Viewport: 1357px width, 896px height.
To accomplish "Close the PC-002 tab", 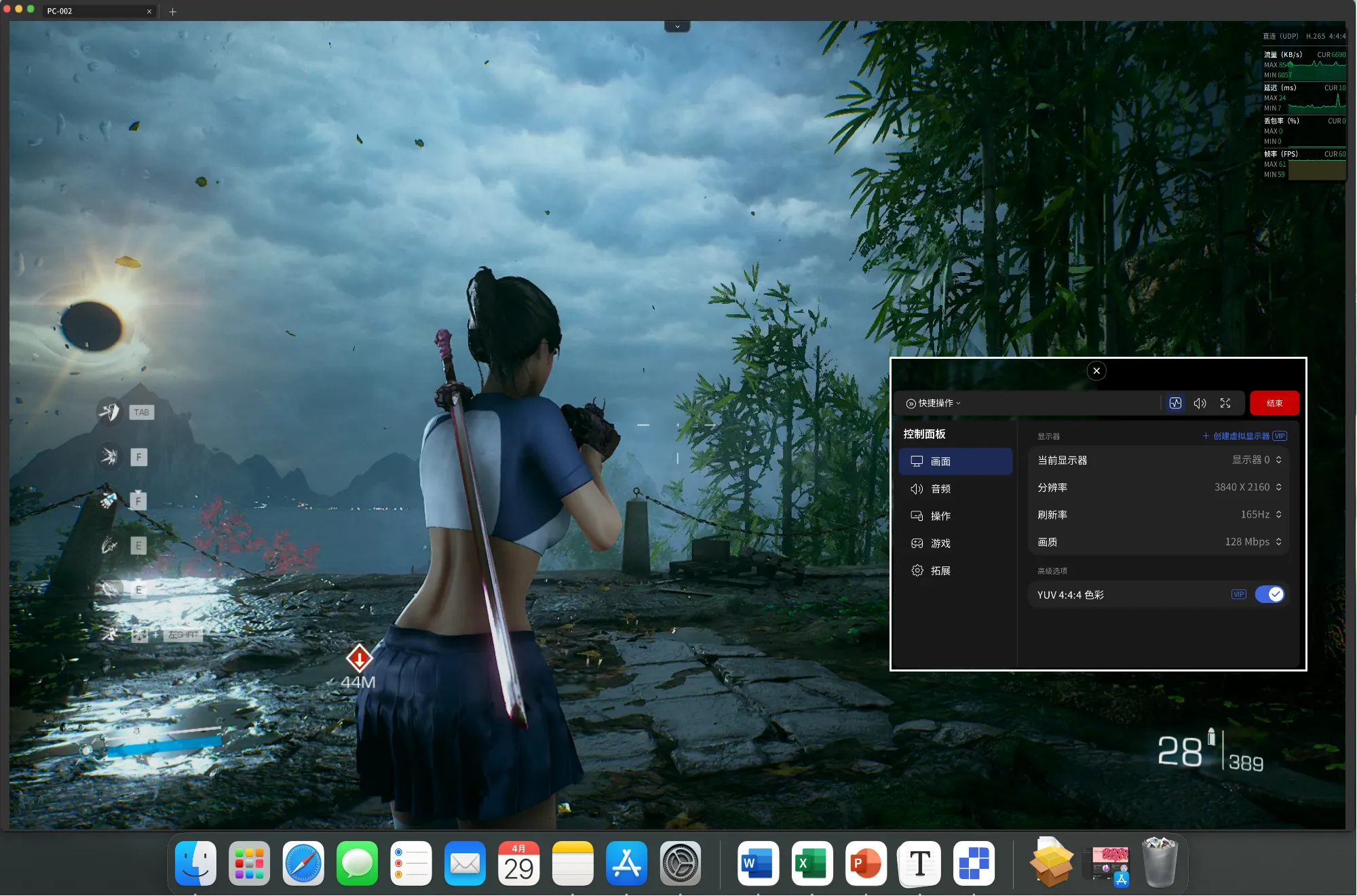I will coord(149,12).
